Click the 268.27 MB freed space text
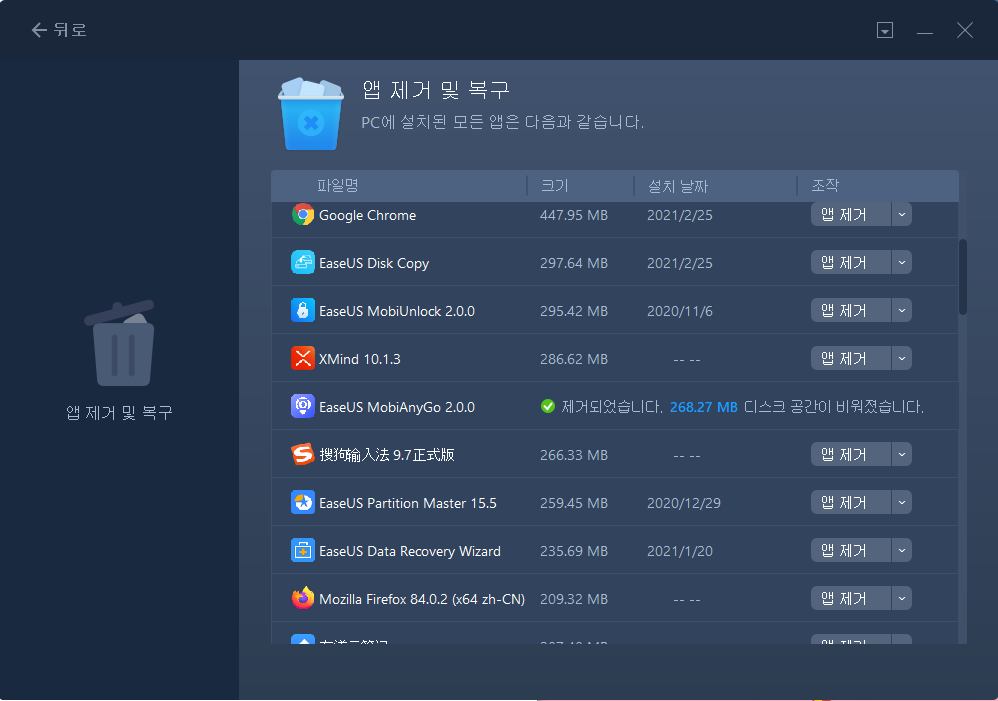 coord(703,407)
